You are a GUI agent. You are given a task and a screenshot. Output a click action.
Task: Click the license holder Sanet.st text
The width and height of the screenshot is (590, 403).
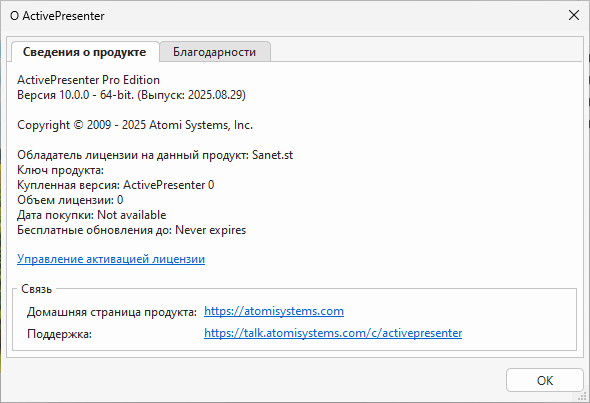click(x=272, y=155)
